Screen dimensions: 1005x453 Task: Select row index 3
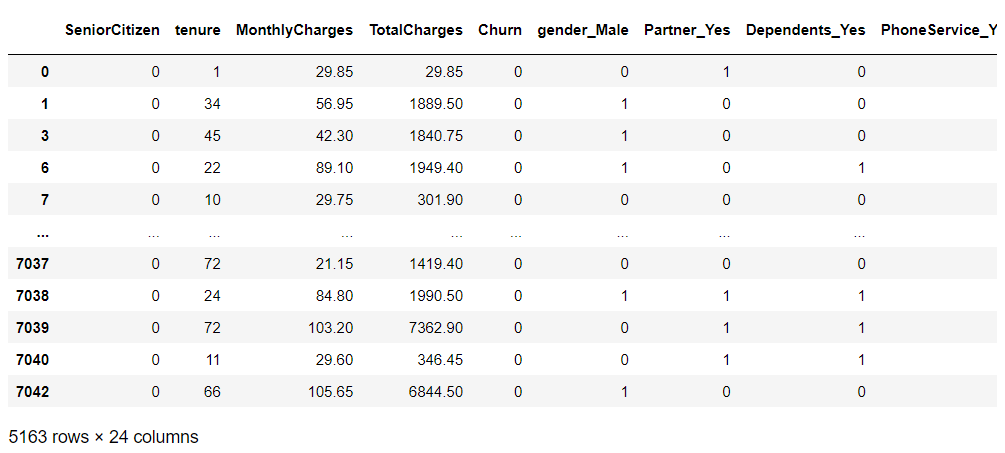click(x=45, y=136)
